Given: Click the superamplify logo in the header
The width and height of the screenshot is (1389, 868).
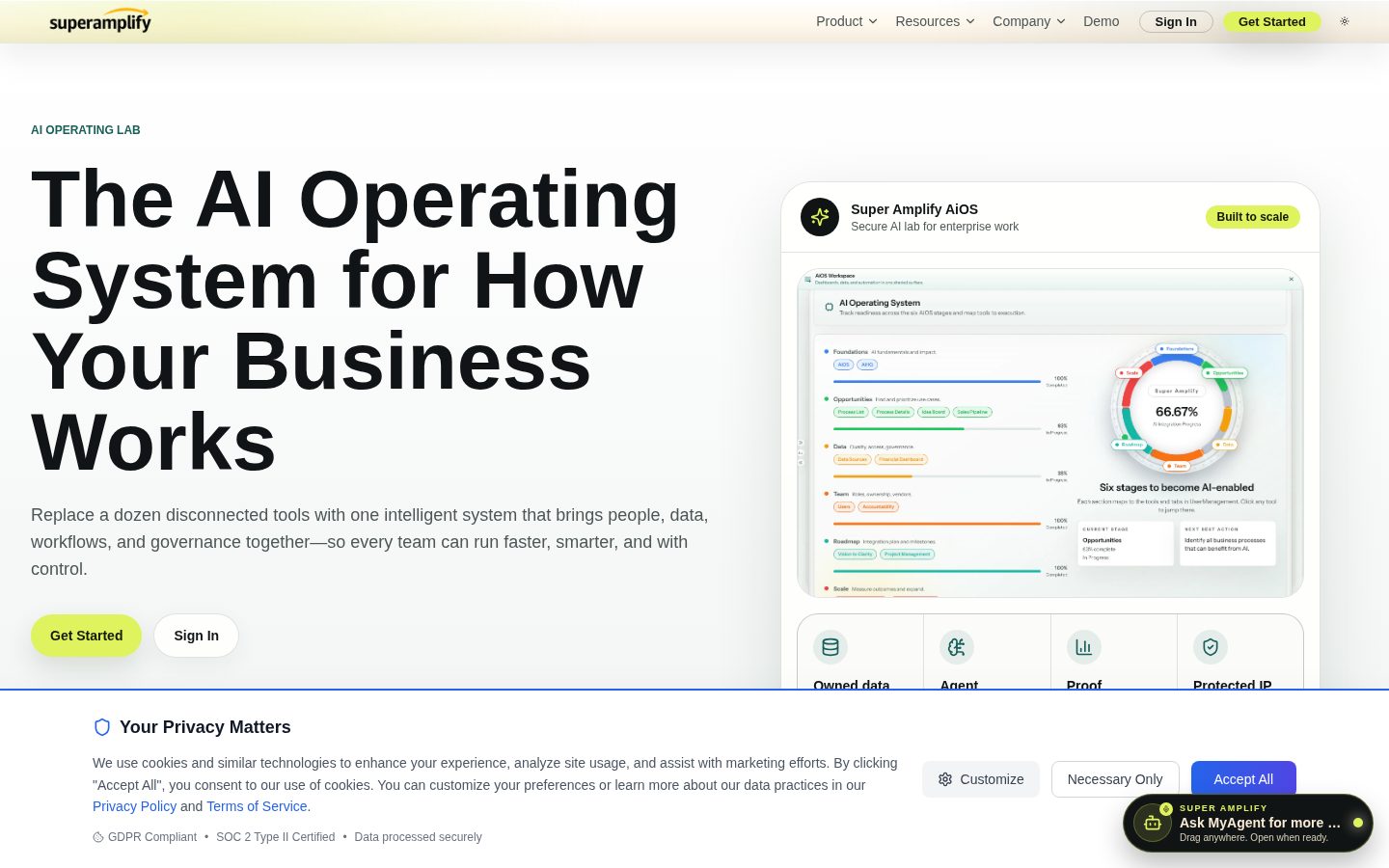Looking at the screenshot, I should pos(100,21).
